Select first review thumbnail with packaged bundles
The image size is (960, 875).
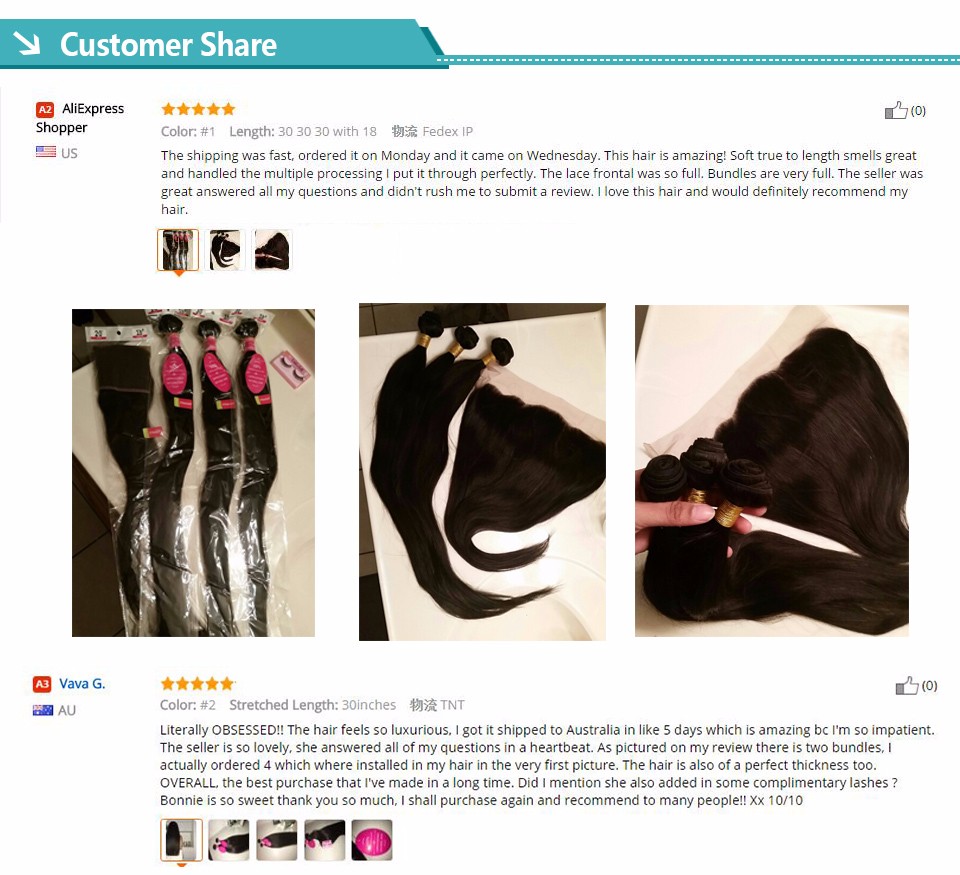coord(178,250)
